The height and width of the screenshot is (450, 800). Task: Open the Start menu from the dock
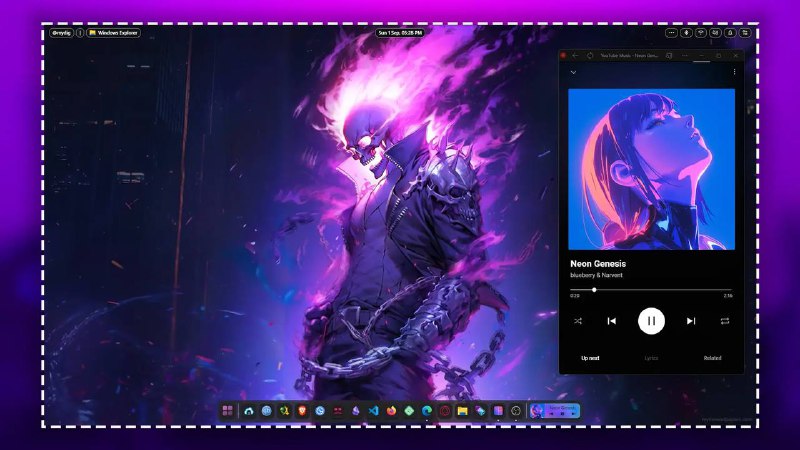click(x=228, y=411)
